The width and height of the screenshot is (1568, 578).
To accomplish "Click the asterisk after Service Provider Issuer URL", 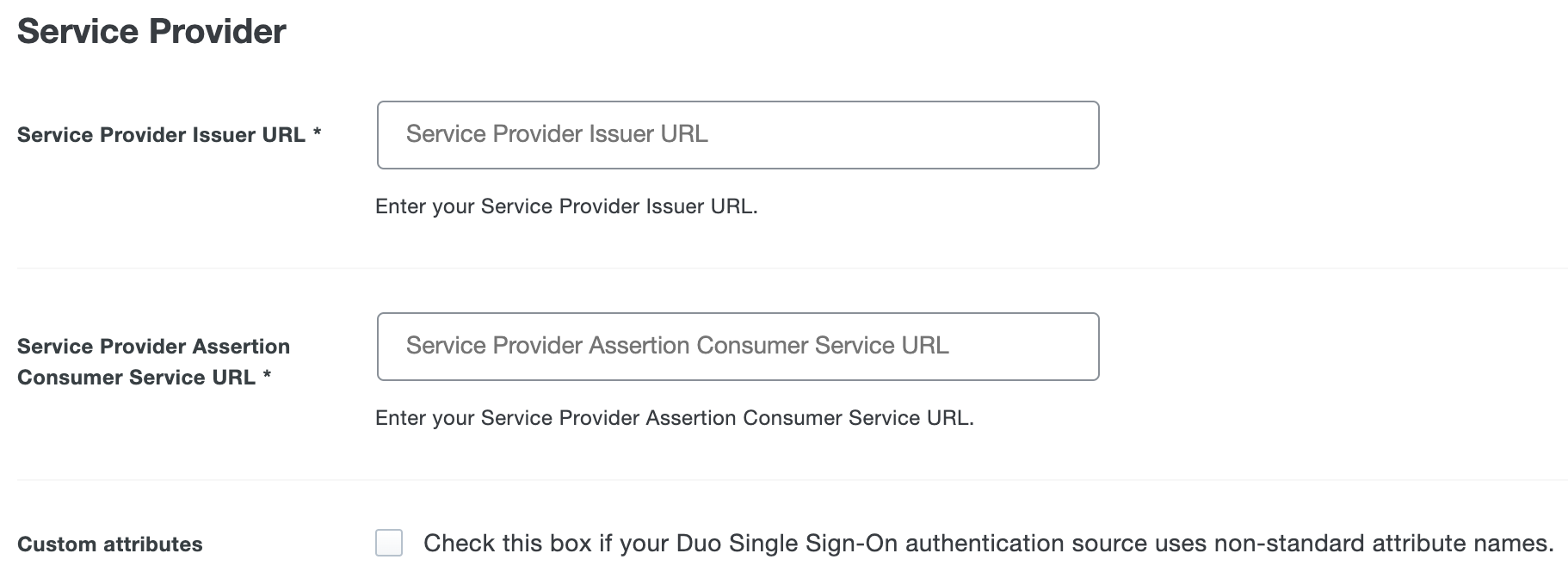I will tap(316, 133).
